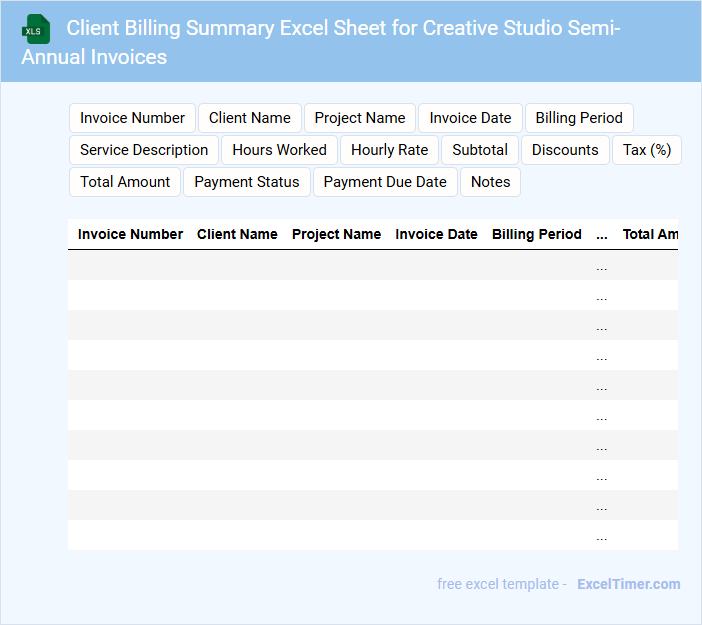
Task: Select the Invoice Number tag
Action: (x=132, y=118)
